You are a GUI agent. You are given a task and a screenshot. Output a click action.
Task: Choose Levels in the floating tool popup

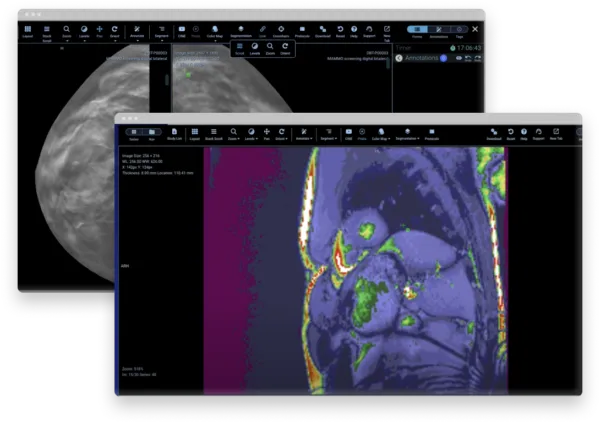[255, 49]
